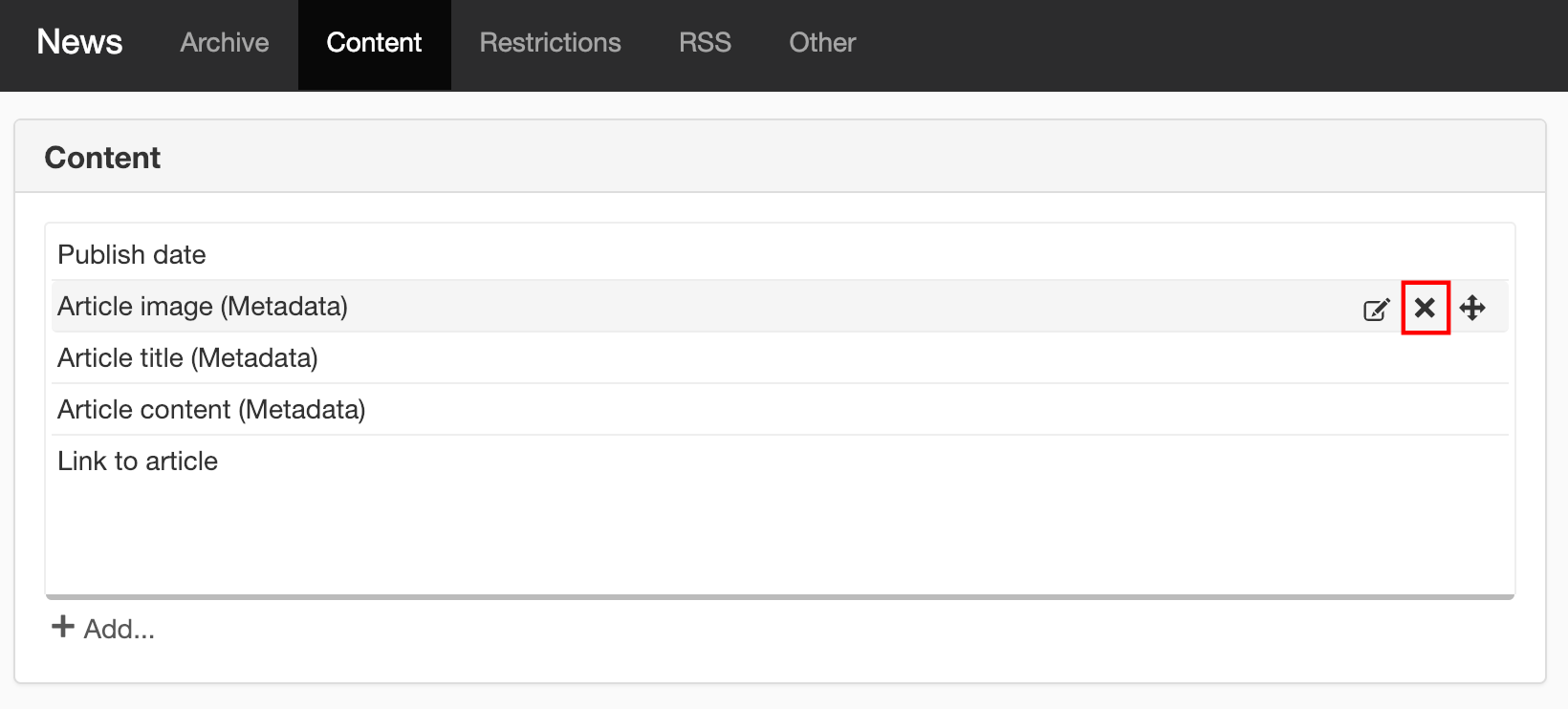Viewport: 1568px width, 709px height.
Task: Grab the move handle for Article image
Action: point(1472,308)
